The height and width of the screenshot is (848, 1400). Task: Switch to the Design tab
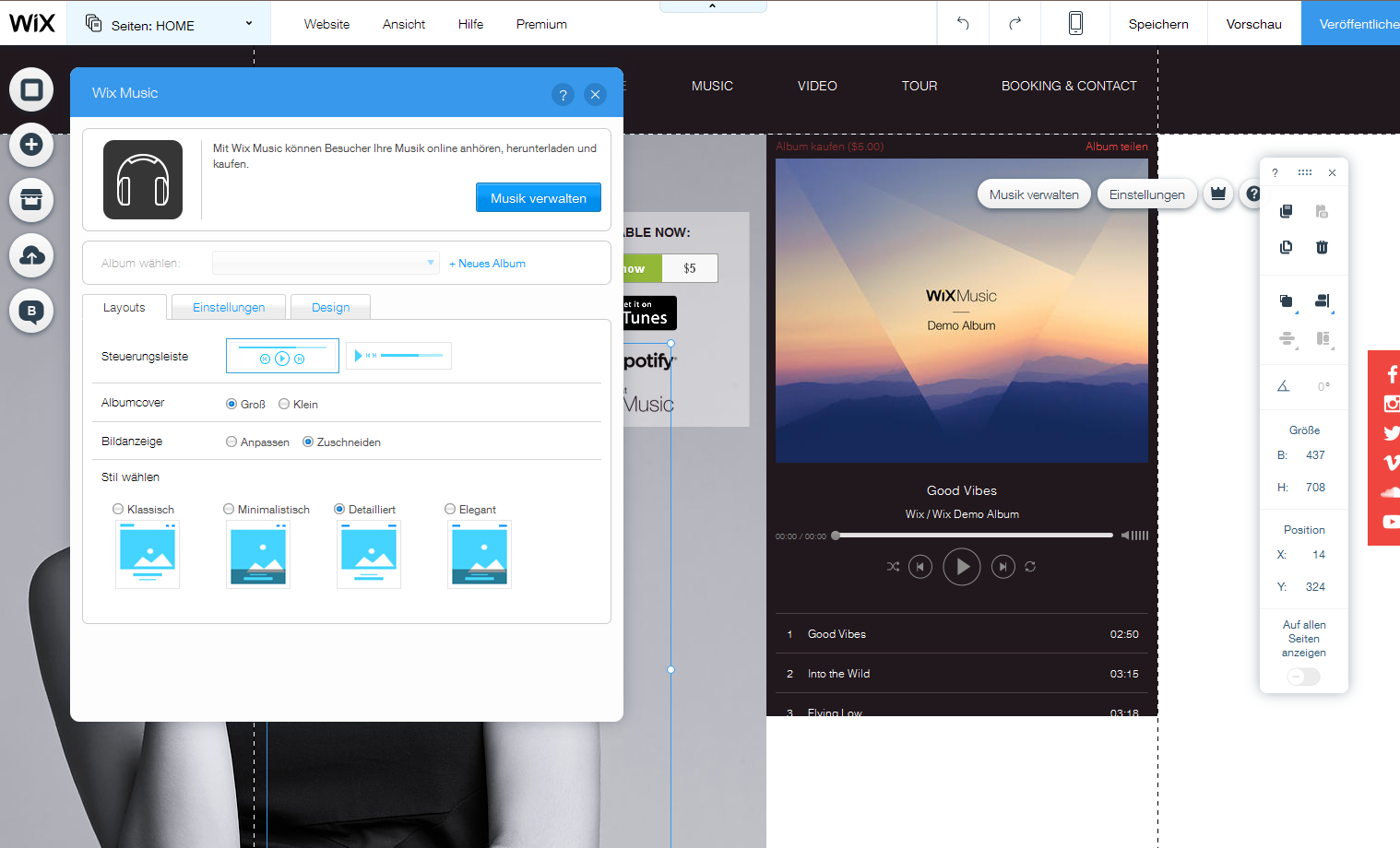(330, 307)
